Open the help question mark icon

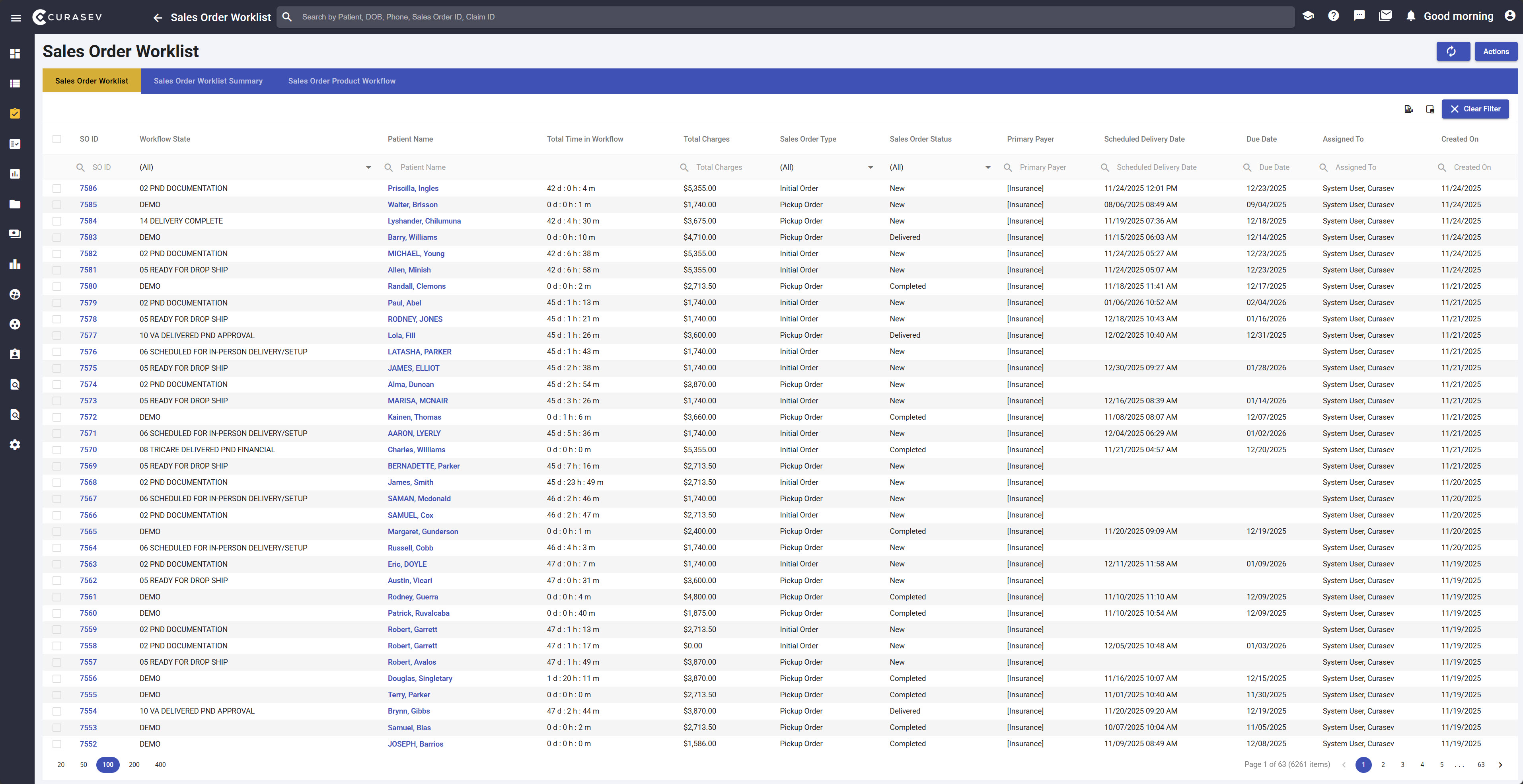1333,16
